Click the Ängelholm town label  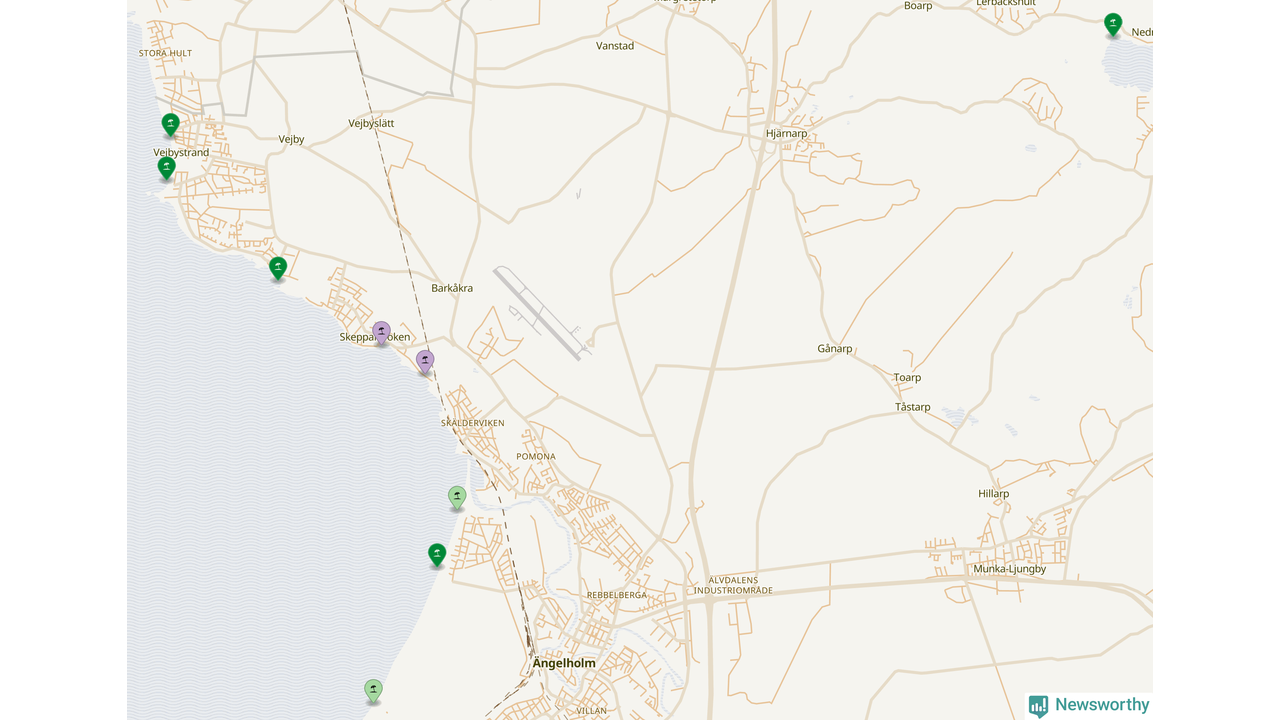(564, 663)
